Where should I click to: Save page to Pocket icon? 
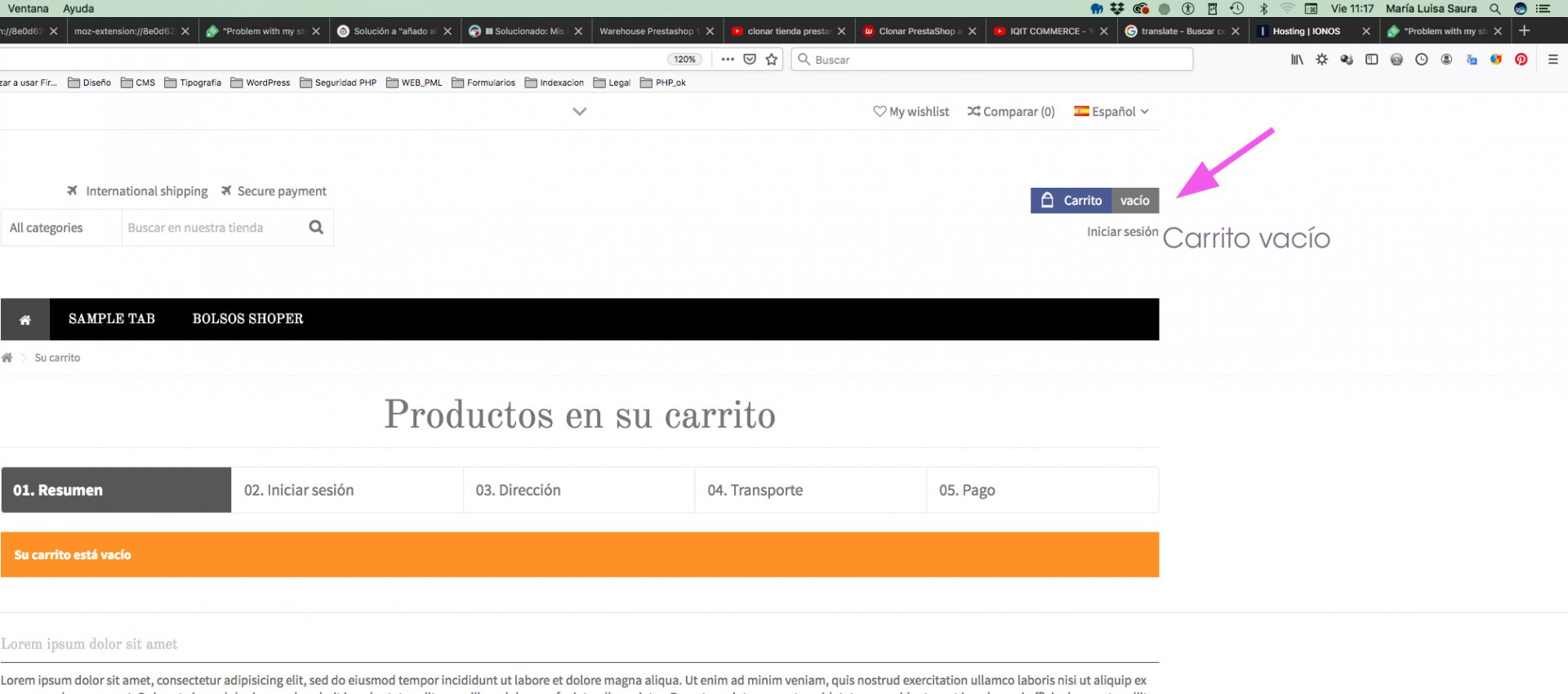click(x=750, y=60)
